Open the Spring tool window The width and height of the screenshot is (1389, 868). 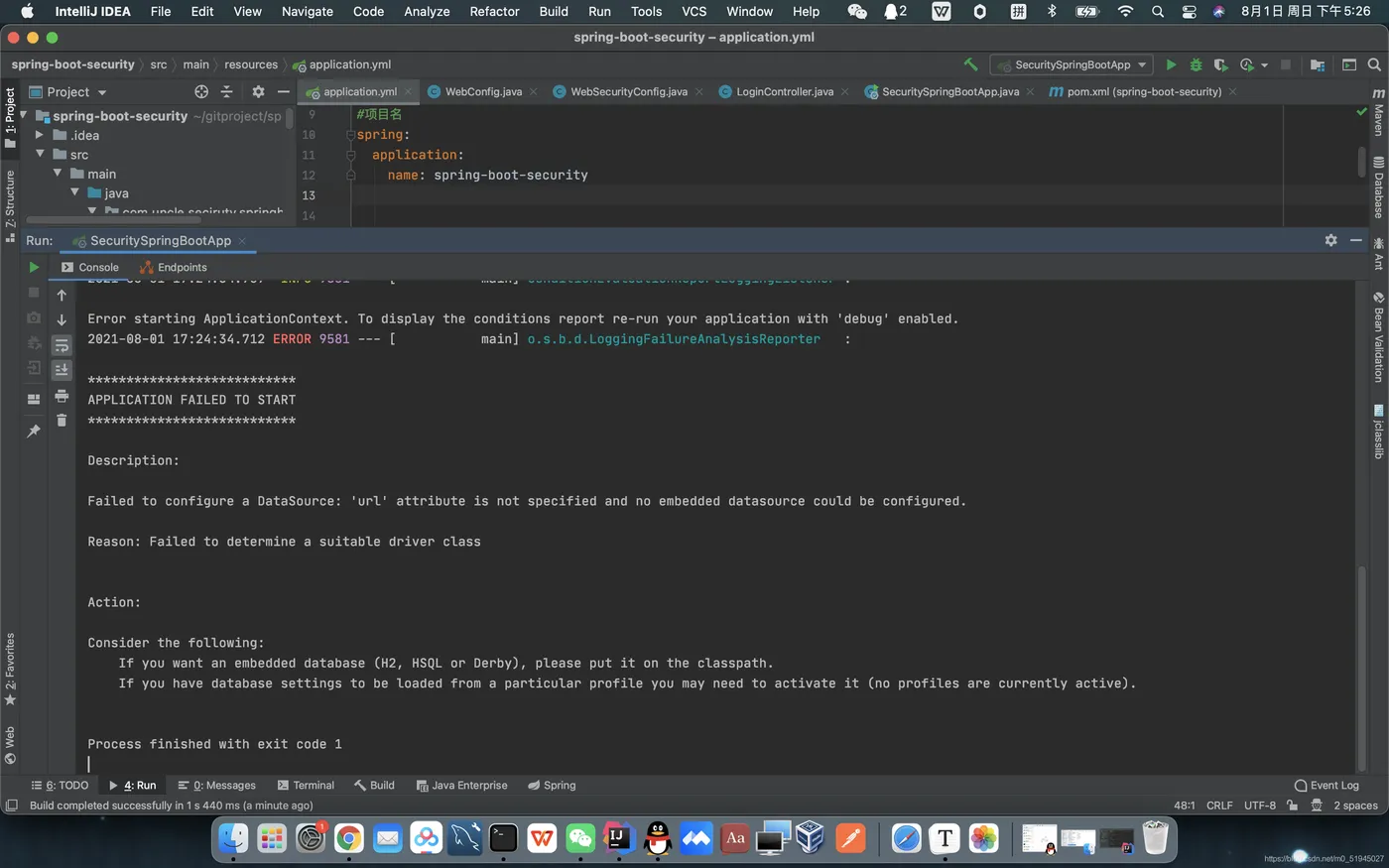(x=552, y=785)
